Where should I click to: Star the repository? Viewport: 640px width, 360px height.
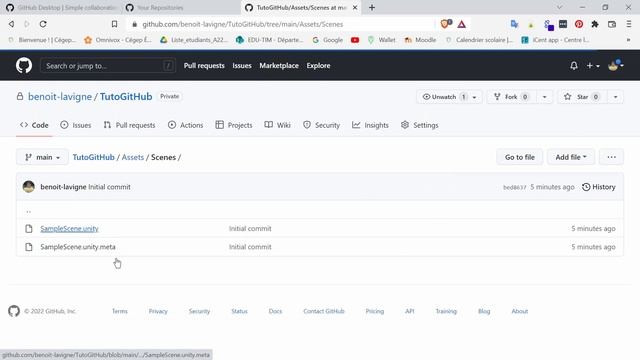pos(582,97)
